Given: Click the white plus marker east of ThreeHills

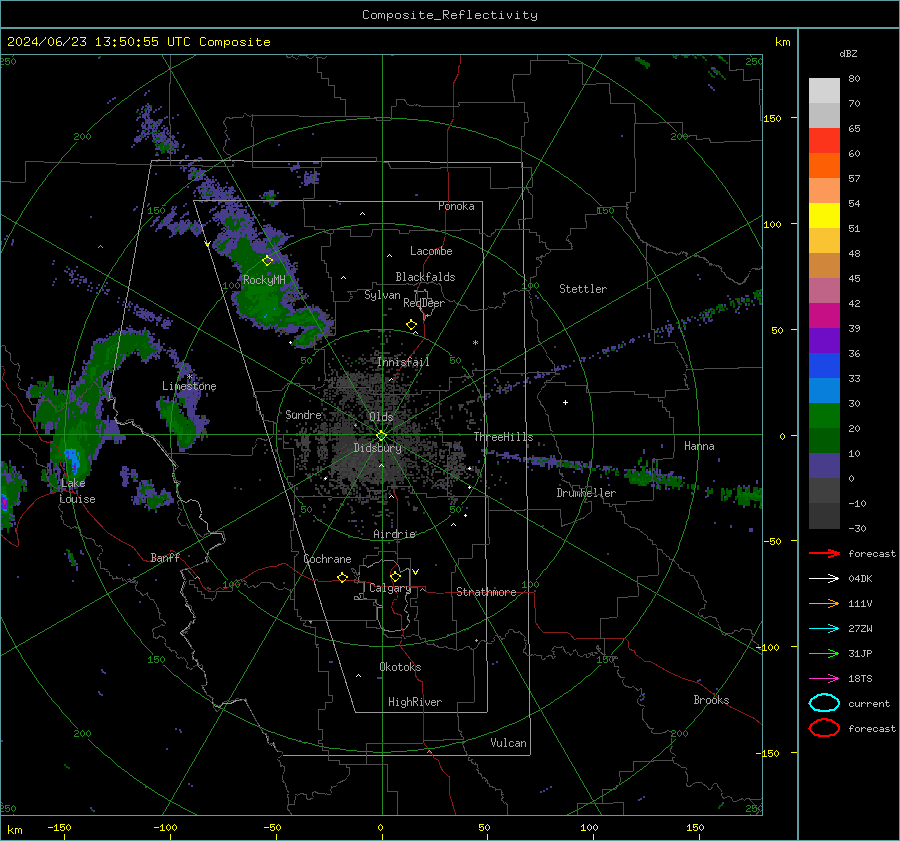Looking at the screenshot, I should click(x=565, y=402).
